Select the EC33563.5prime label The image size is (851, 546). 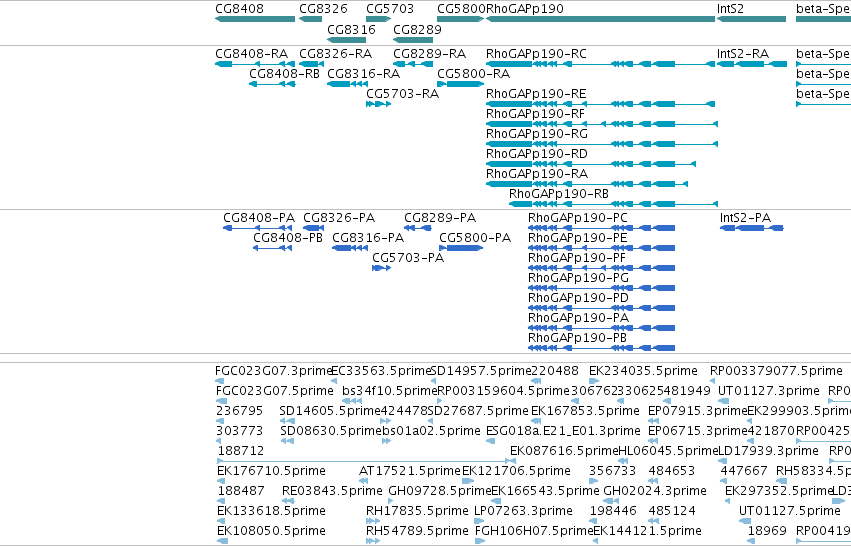380,371
